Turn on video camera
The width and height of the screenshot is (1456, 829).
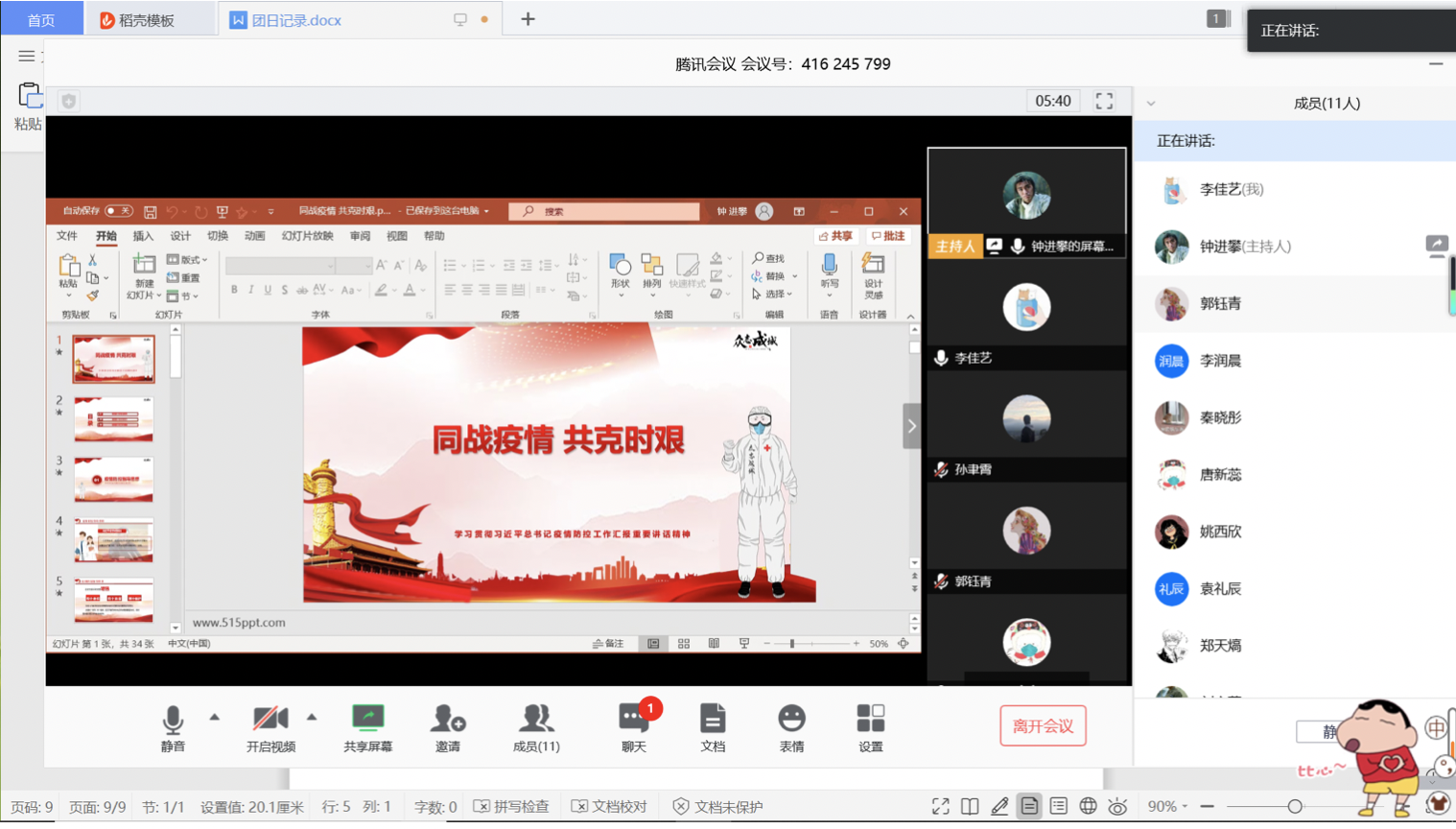coord(270,720)
